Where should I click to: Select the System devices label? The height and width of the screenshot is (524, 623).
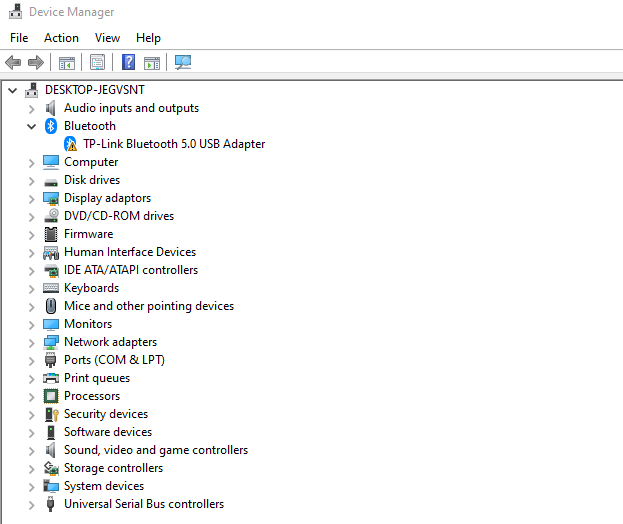click(x=104, y=486)
